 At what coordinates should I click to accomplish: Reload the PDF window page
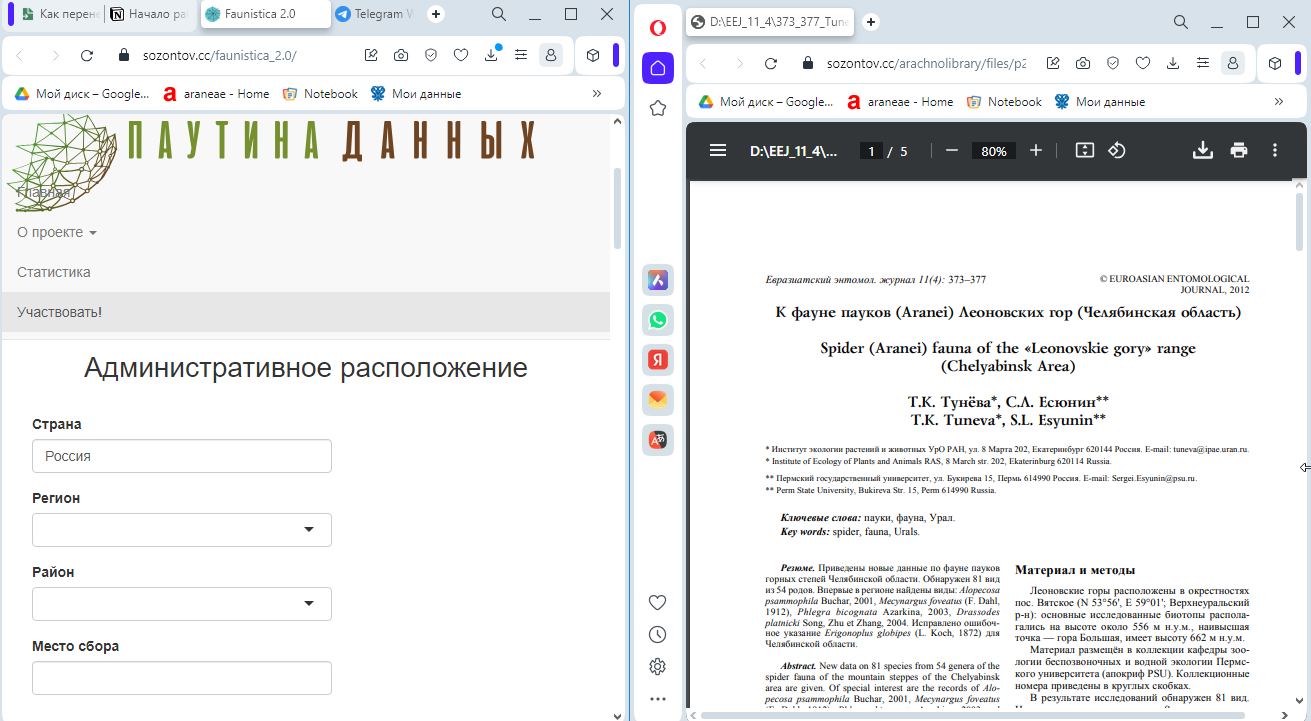click(771, 63)
